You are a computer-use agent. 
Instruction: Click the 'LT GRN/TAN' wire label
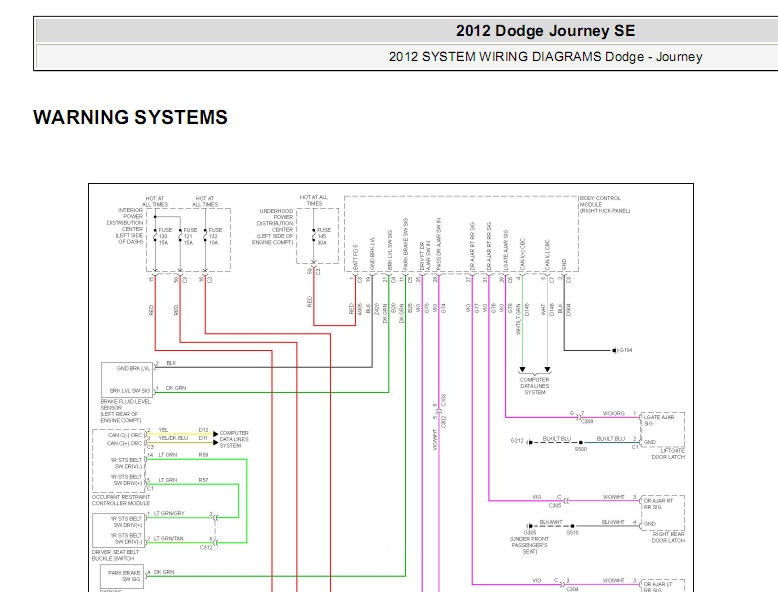click(169, 538)
